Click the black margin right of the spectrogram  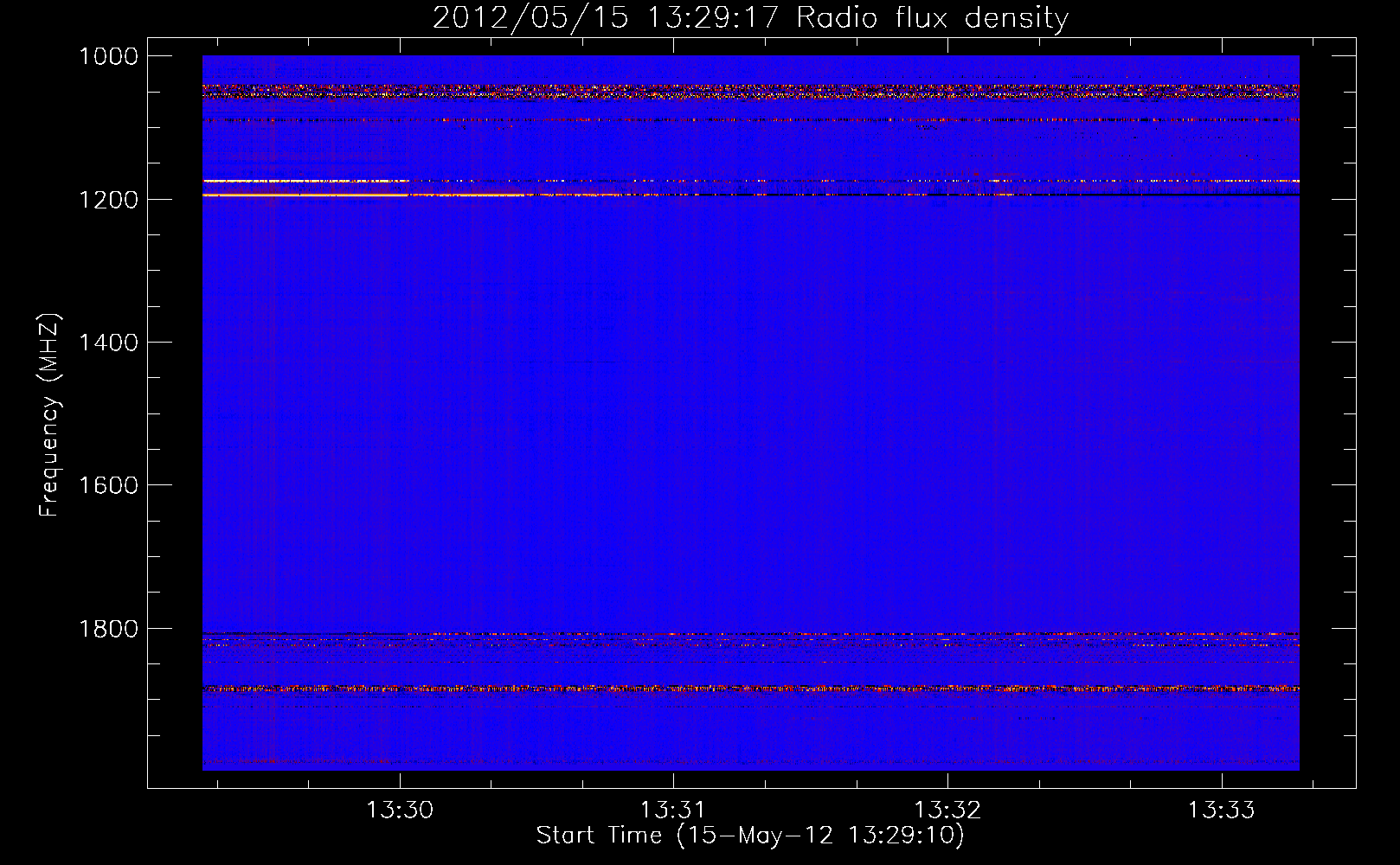[x=1327, y=415]
